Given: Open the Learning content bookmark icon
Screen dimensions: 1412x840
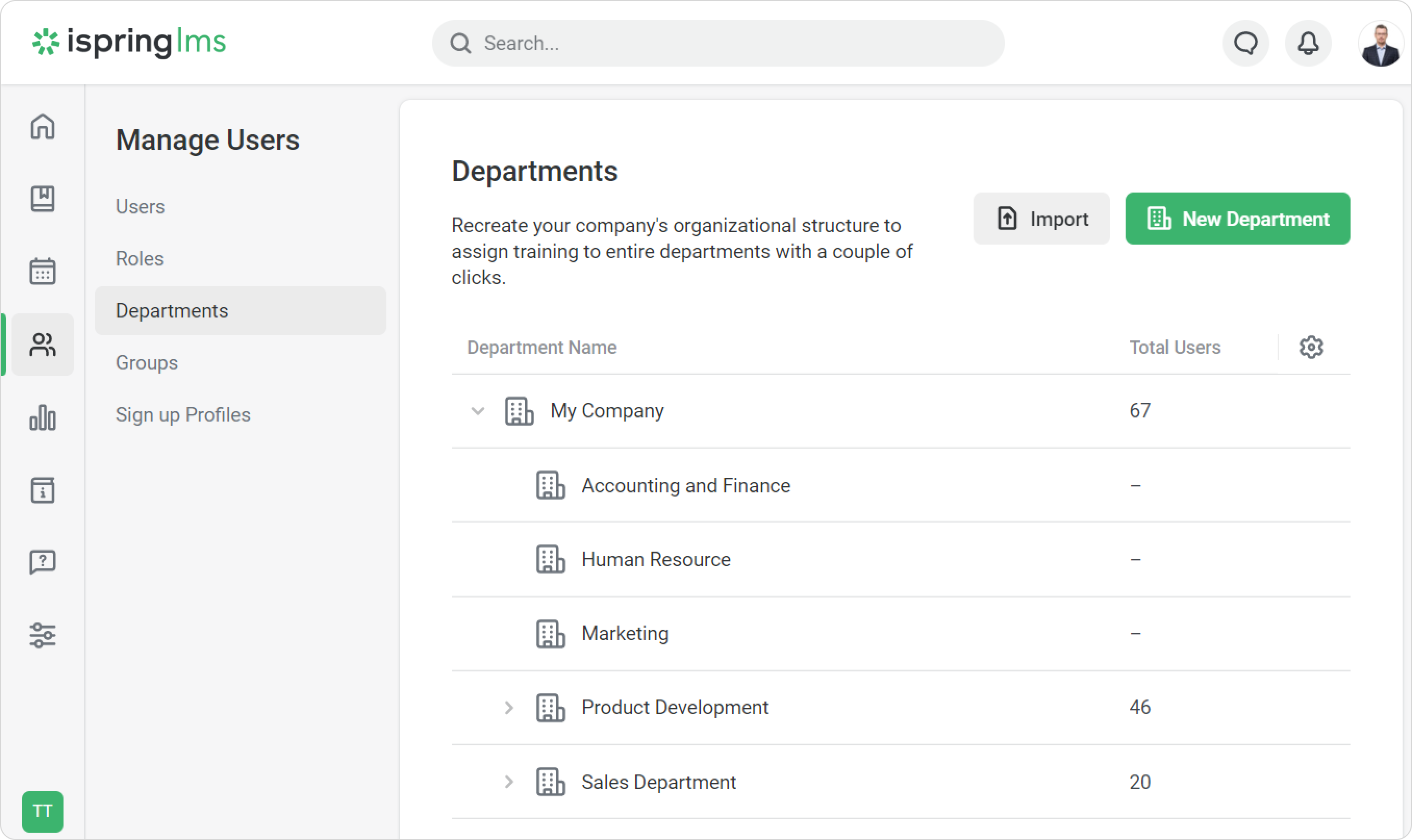Looking at the screenshot, I should pyautogui.click(x=43, y=199).
